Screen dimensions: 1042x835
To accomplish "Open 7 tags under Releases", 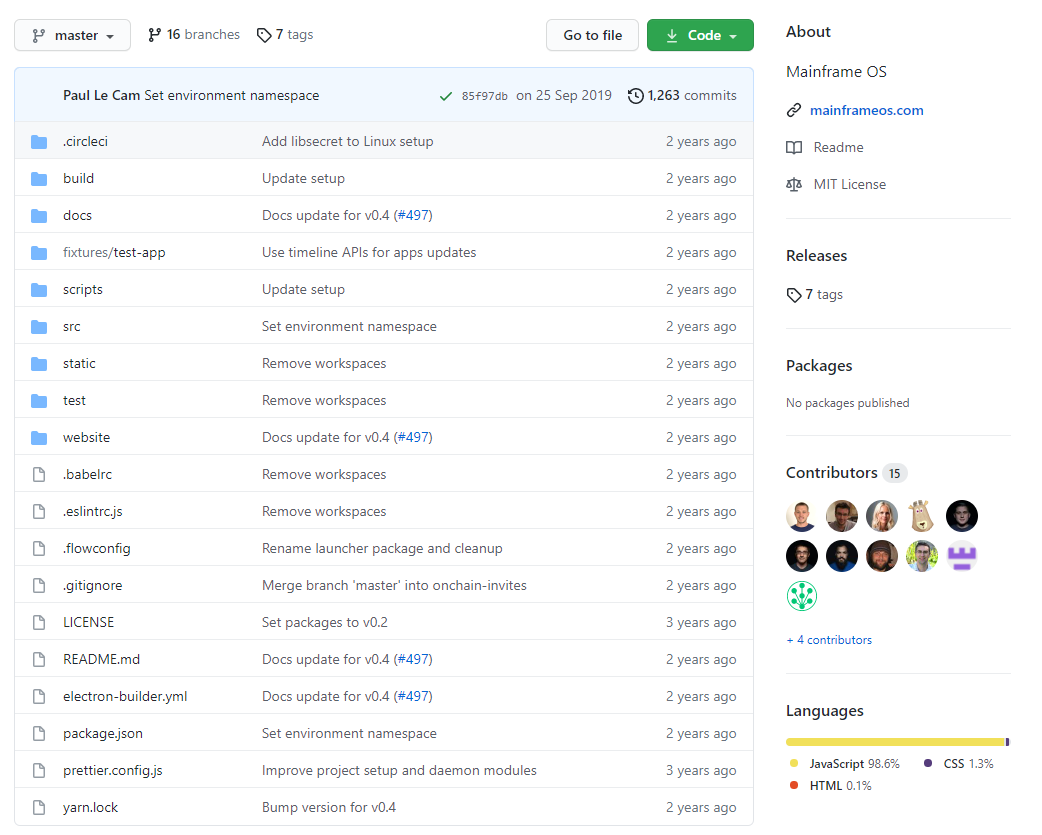I will point(815,294).
